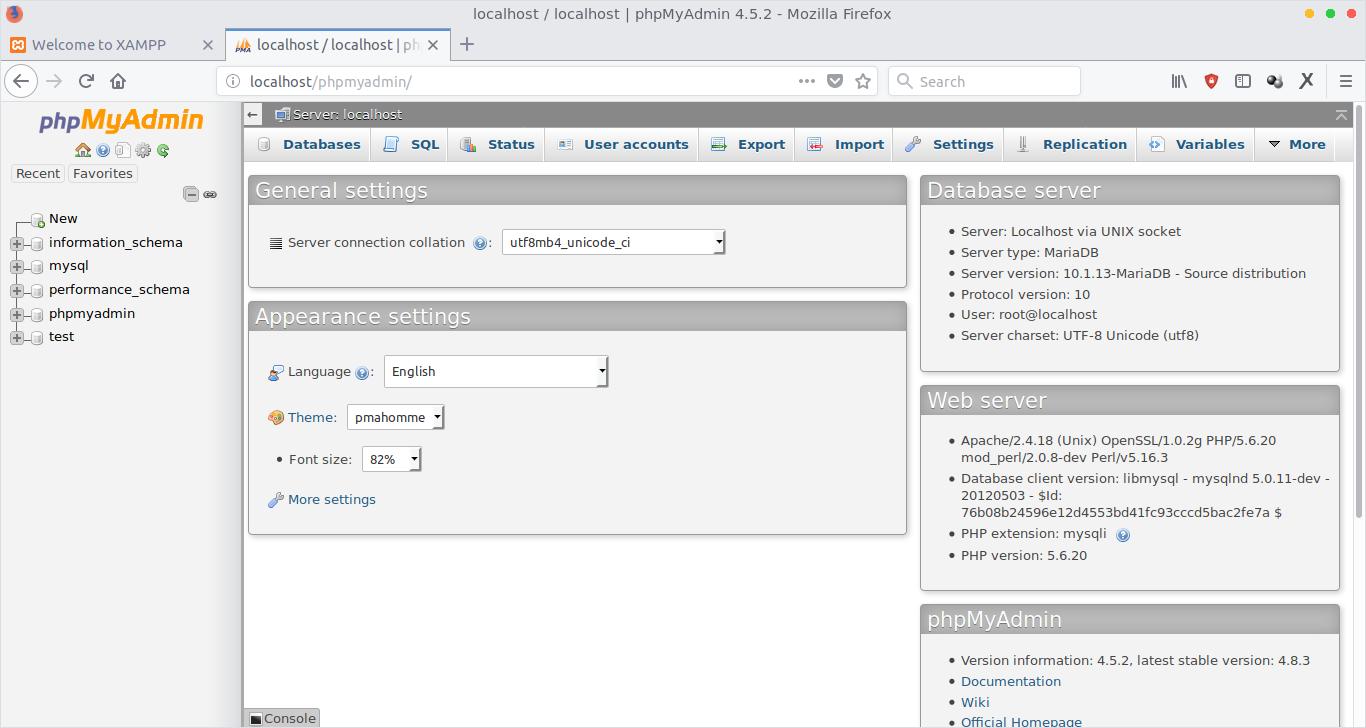Screen dimensions: 1366x728
Task: Click the New database icon in tree
Action: pos(37,219)
